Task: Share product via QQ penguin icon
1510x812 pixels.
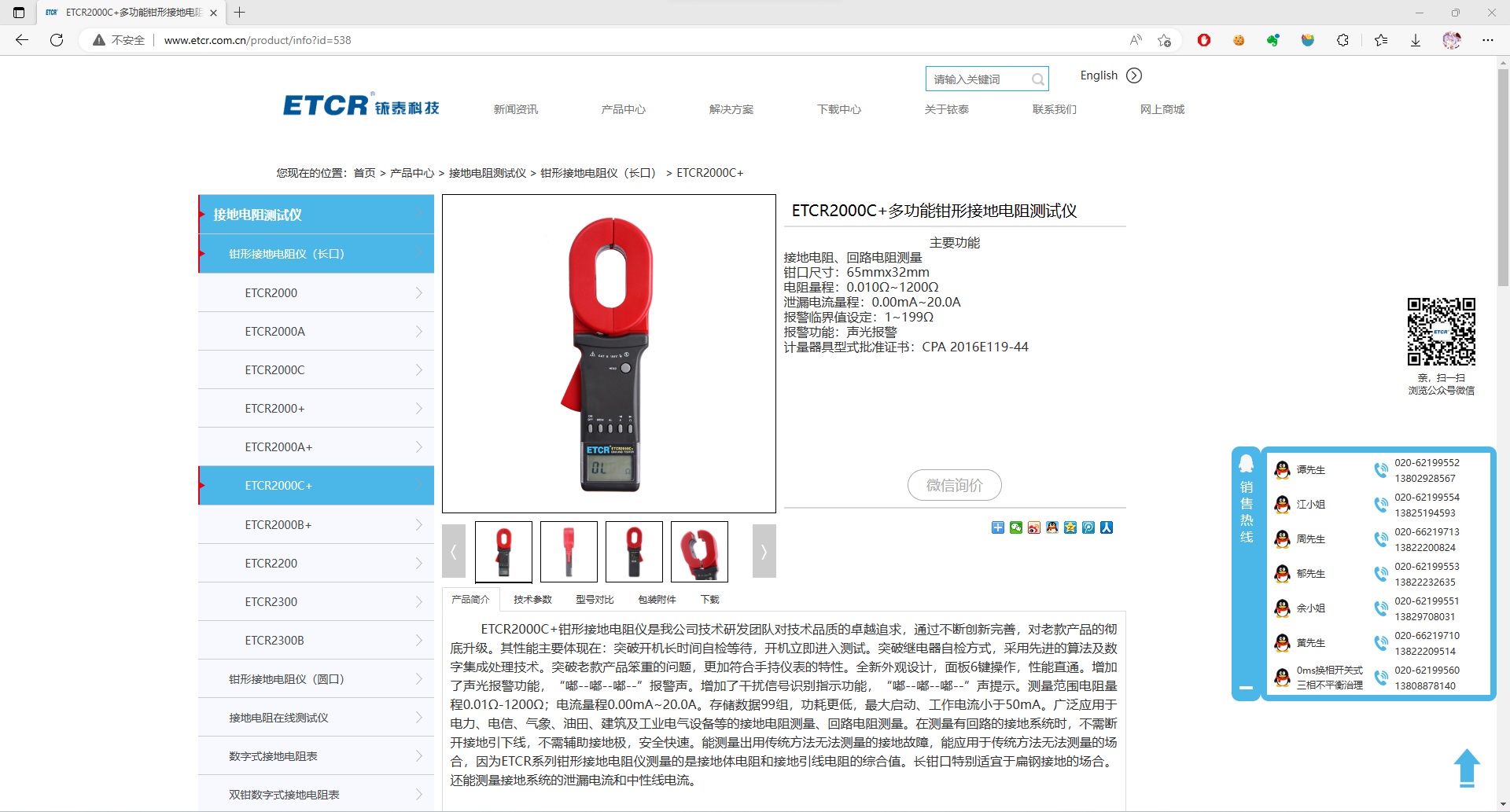Action: [x=1052, y=527]
